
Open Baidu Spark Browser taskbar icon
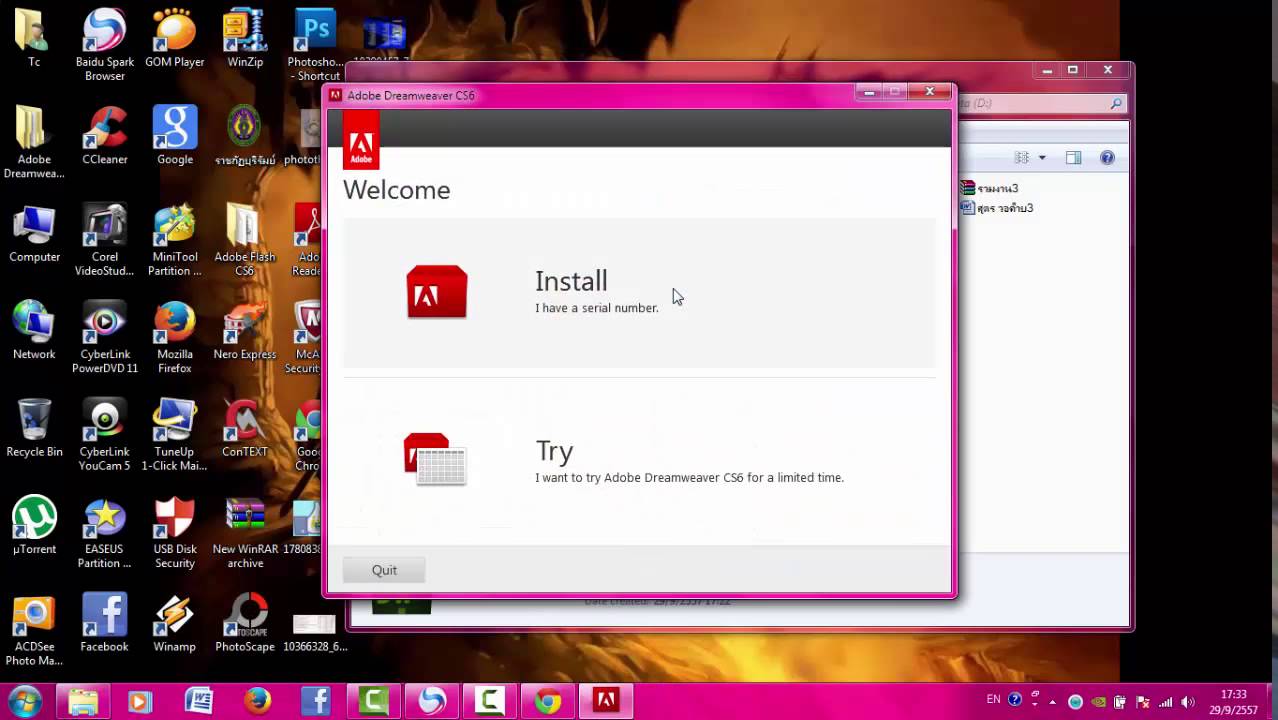431,701
